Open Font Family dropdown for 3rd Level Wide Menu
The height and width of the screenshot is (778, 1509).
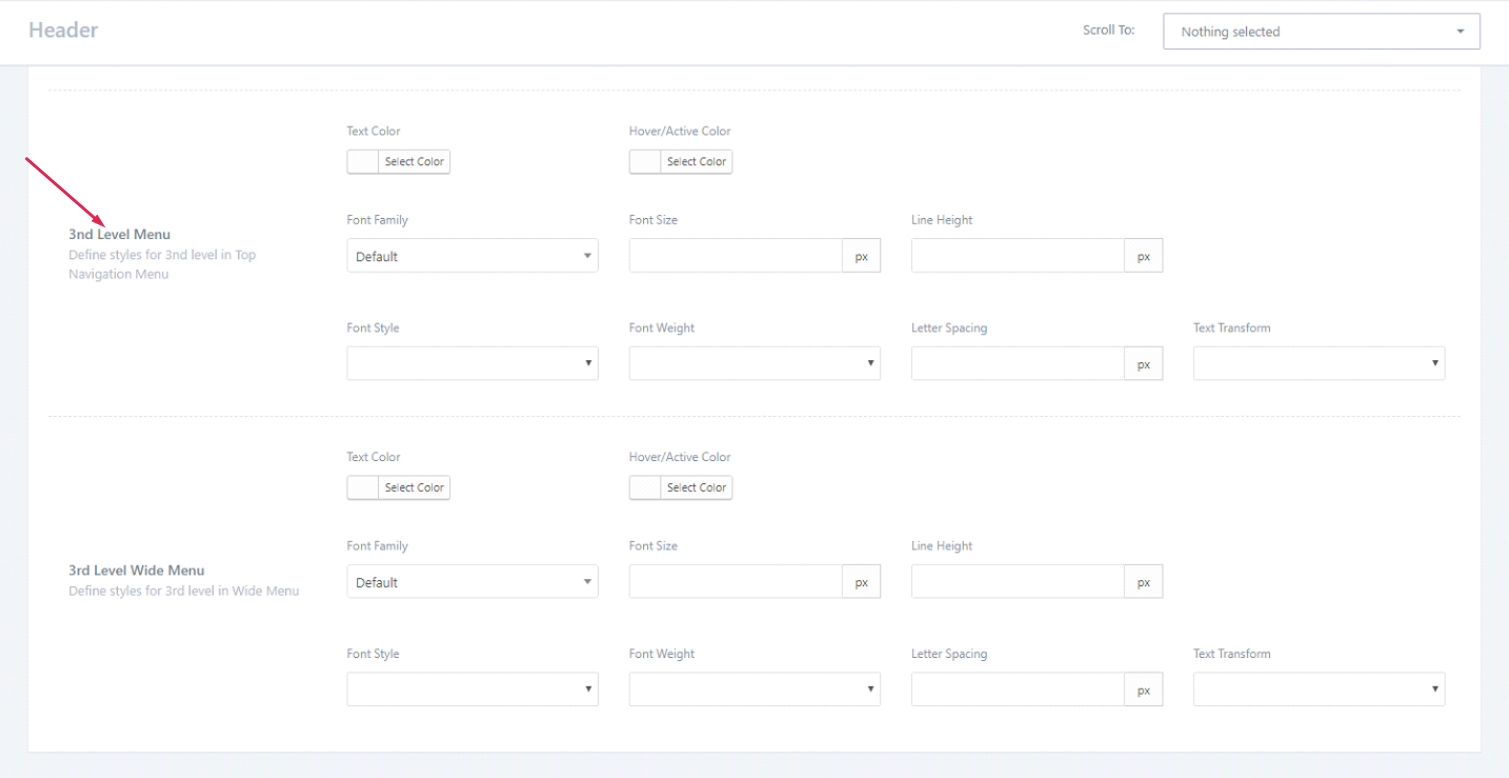472,582
